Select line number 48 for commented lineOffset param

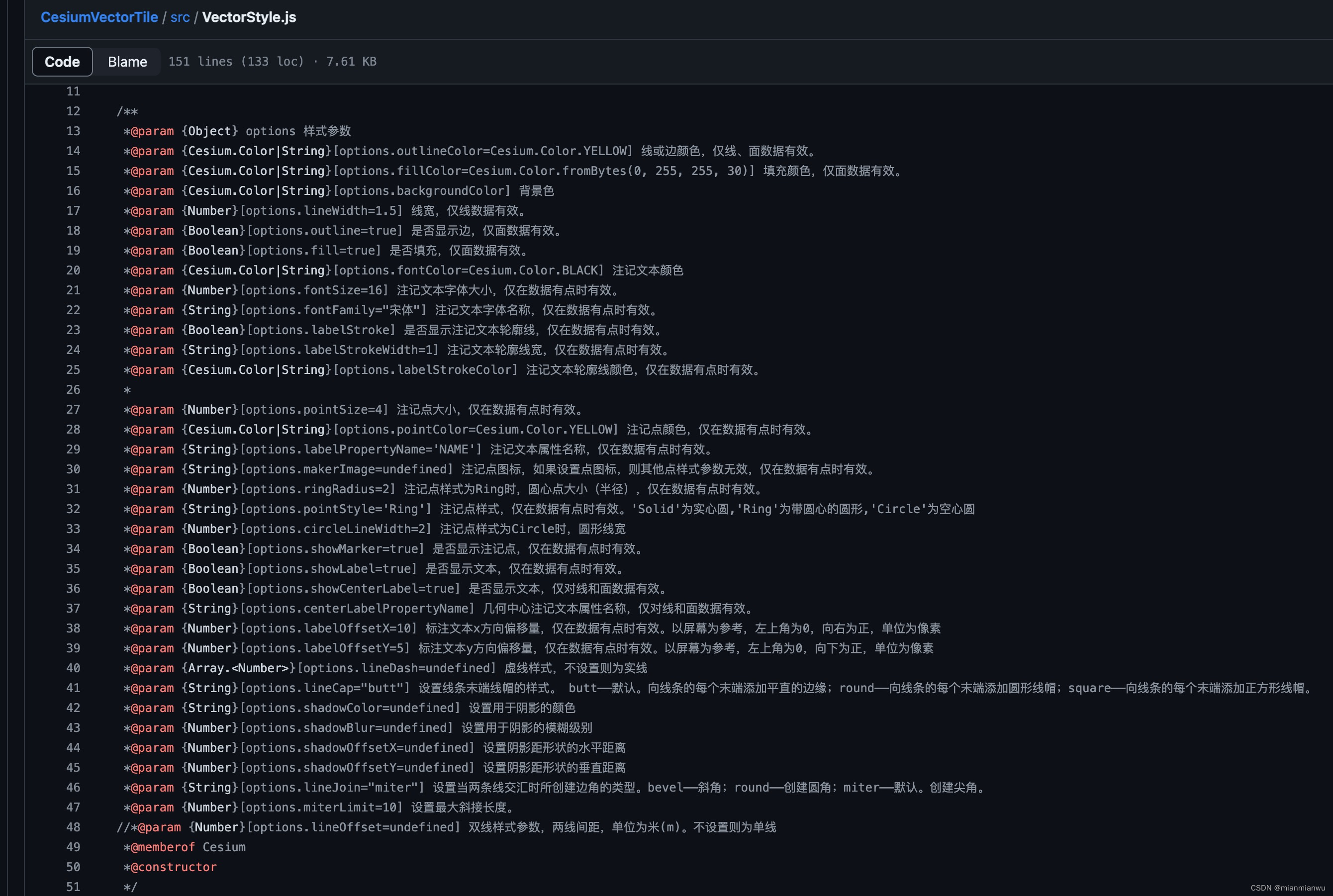73,827
